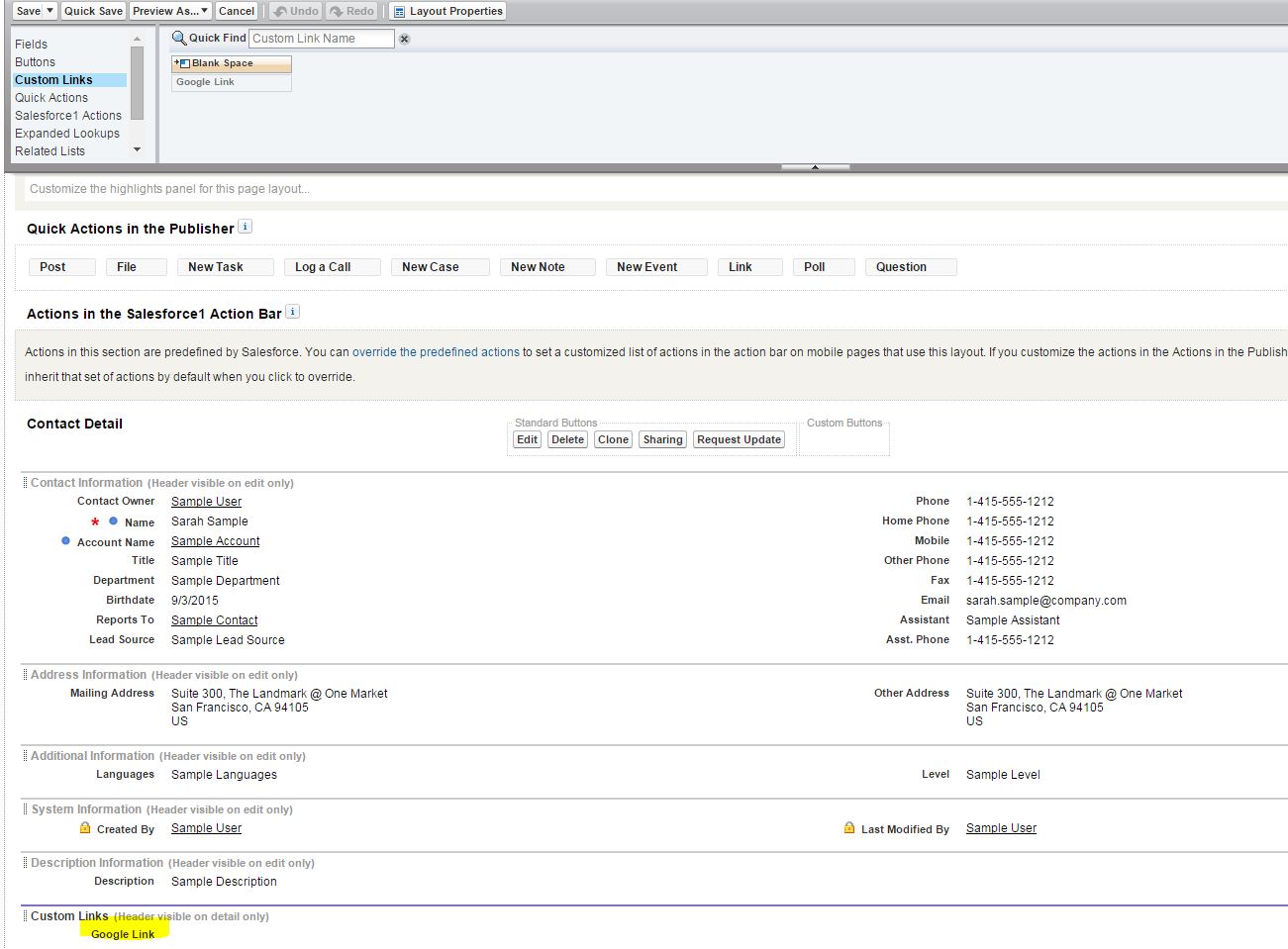Select the Blank Space palette item
This screenshot has height=949, width=1288.
[x=231, y=63]
